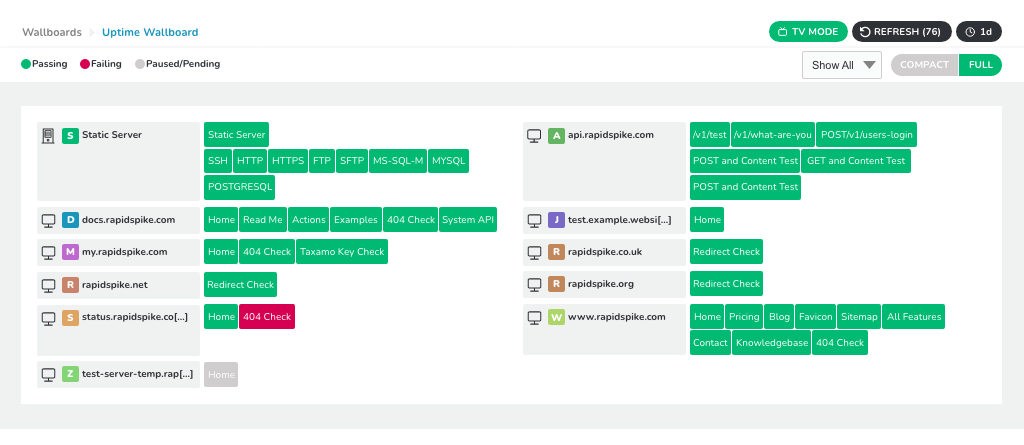Click the REFRESH (76) button
This screenshot has width=1024, height=445.
(902, 31)
